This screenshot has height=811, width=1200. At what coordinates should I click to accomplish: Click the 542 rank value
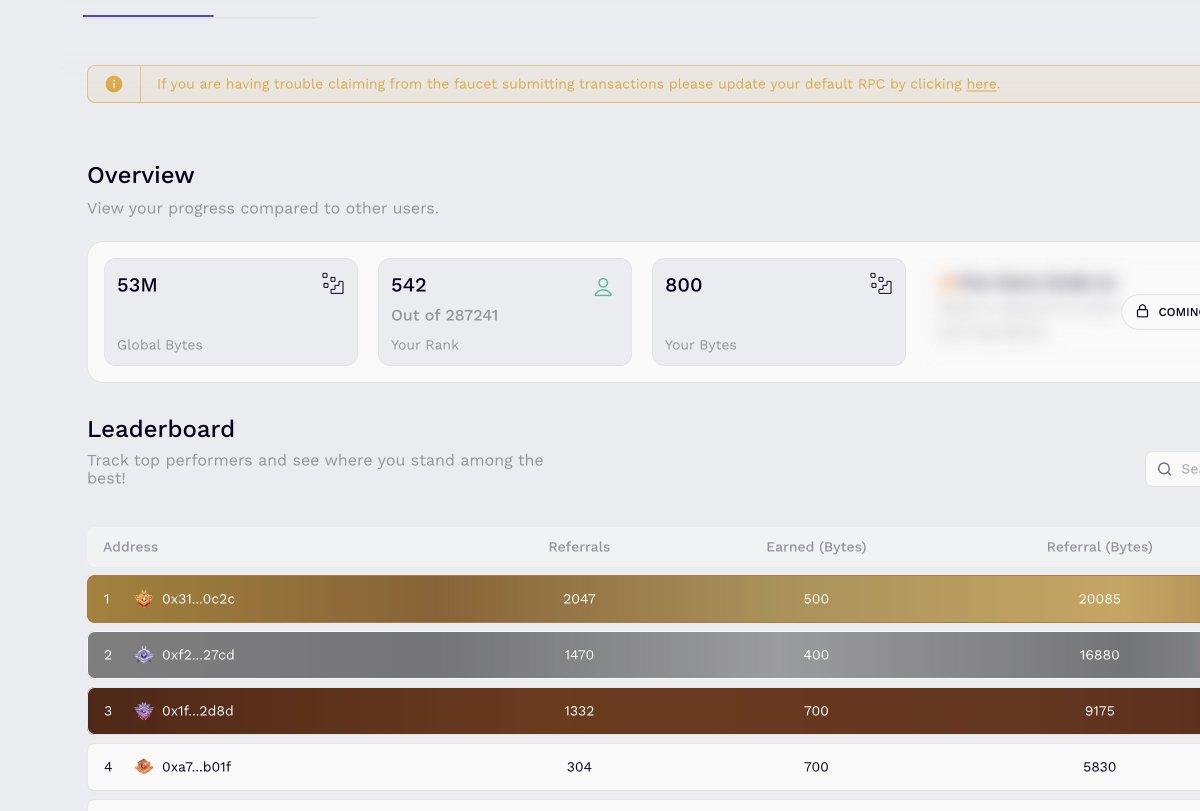409,285
